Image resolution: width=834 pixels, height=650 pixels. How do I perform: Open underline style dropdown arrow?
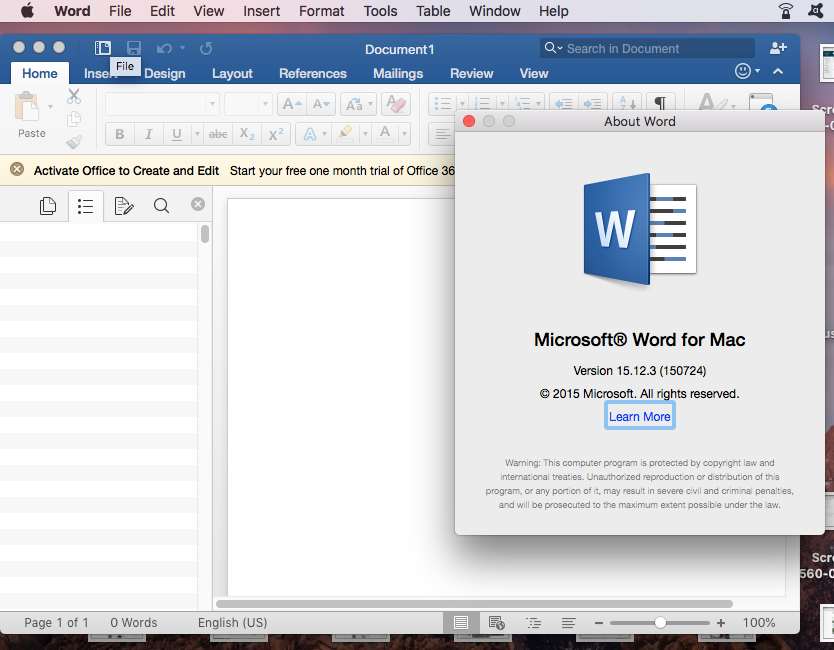click(197, 134)
